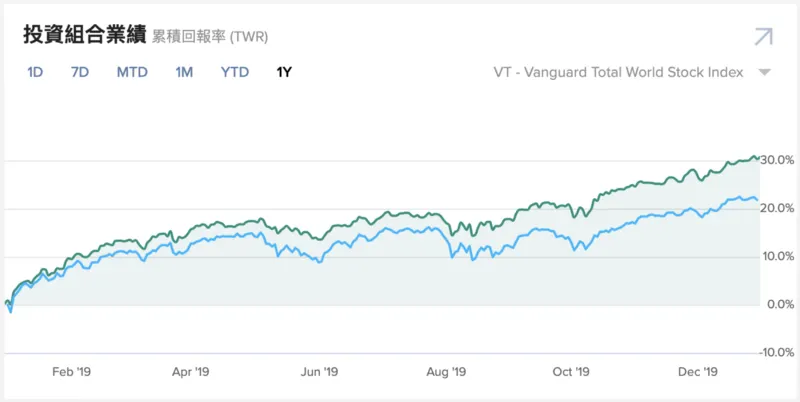Click the Aug '19 x-axis label

[446, 371]
